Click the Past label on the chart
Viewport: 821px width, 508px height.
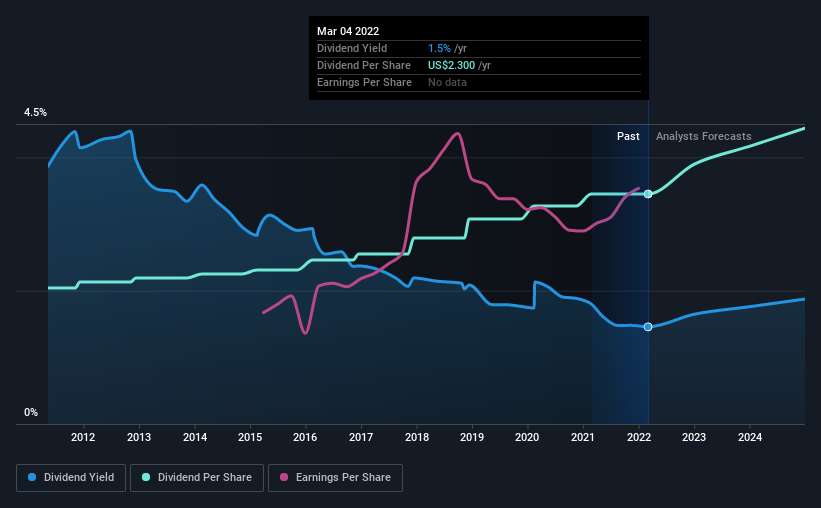pyautogui.click(x=628, y=136)
